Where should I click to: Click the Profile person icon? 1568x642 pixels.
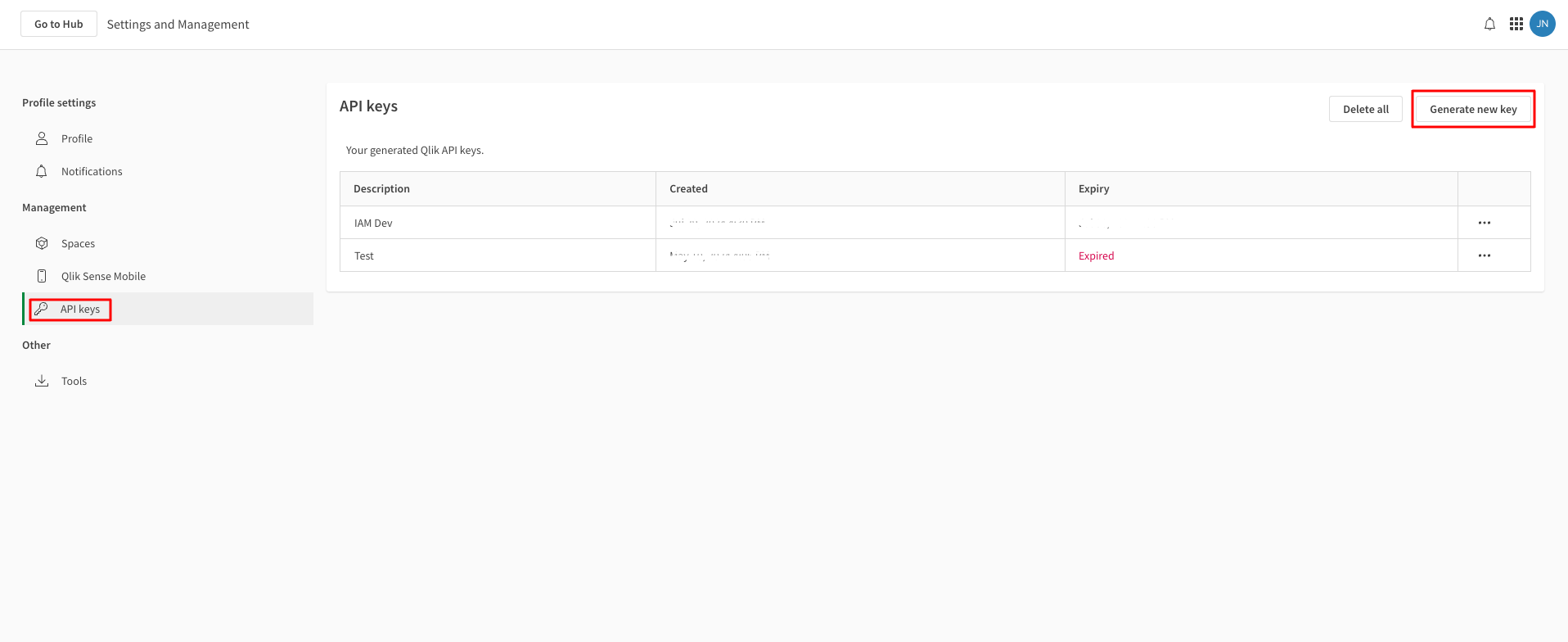coord(42,138)
